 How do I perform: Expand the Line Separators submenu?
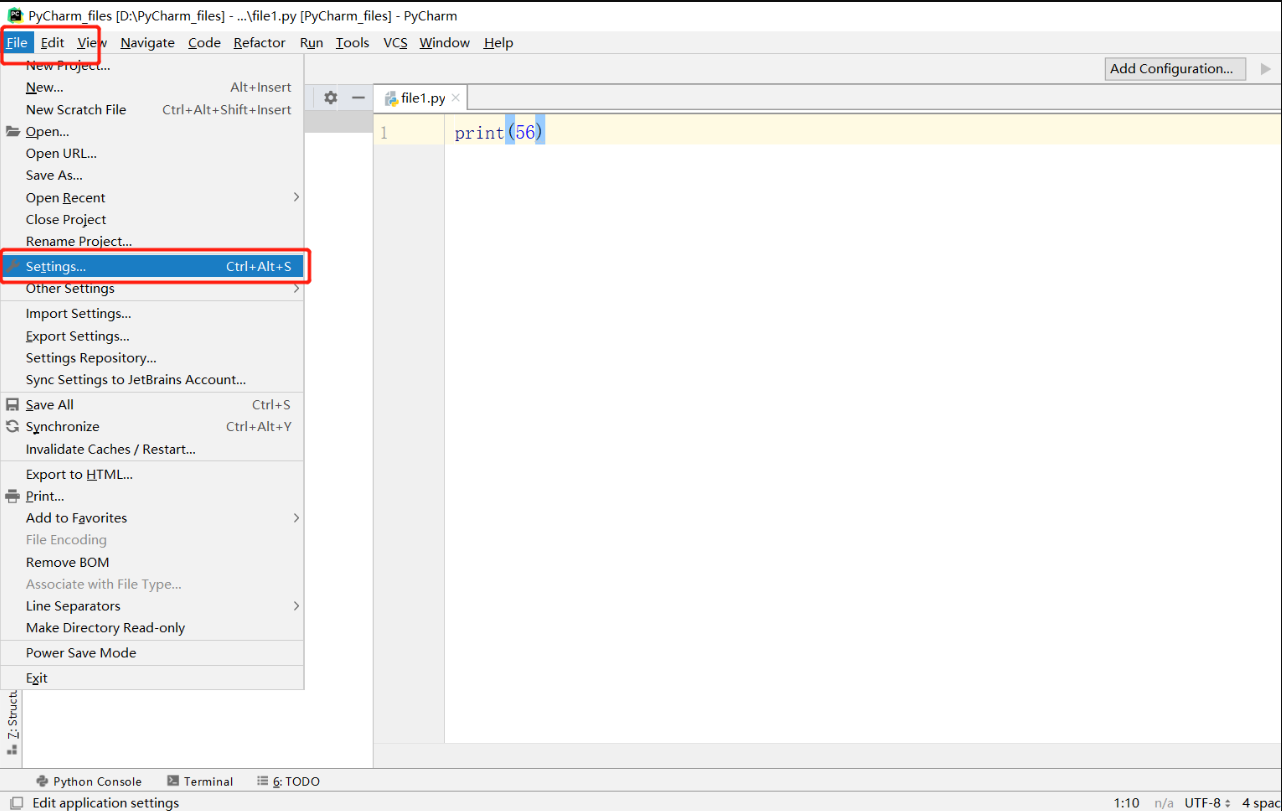[152, 605]
